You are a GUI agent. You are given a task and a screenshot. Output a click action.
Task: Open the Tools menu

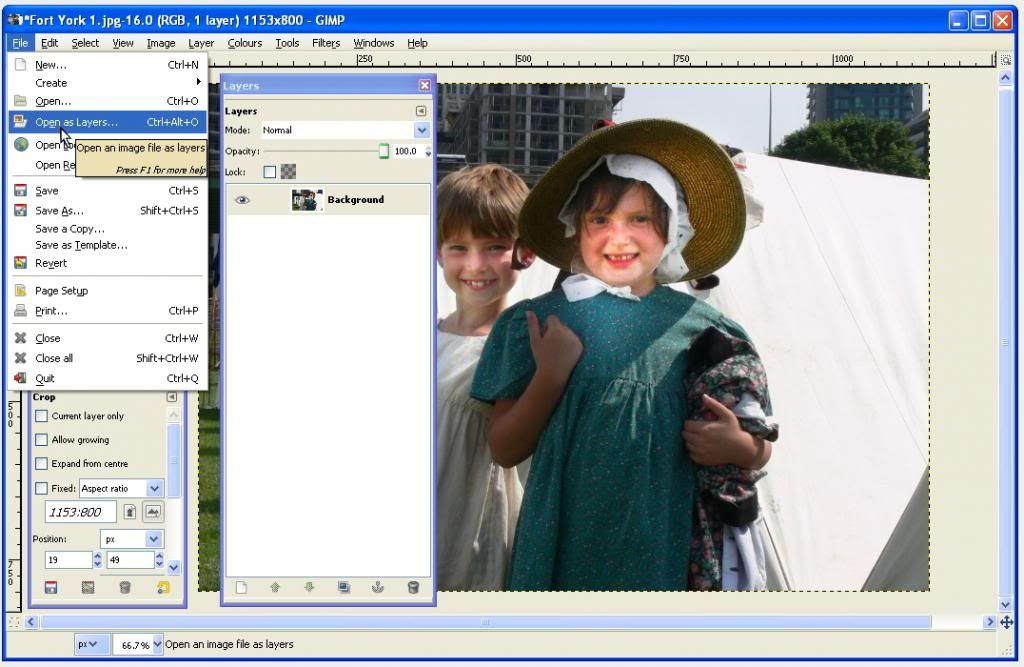point(287,43)
